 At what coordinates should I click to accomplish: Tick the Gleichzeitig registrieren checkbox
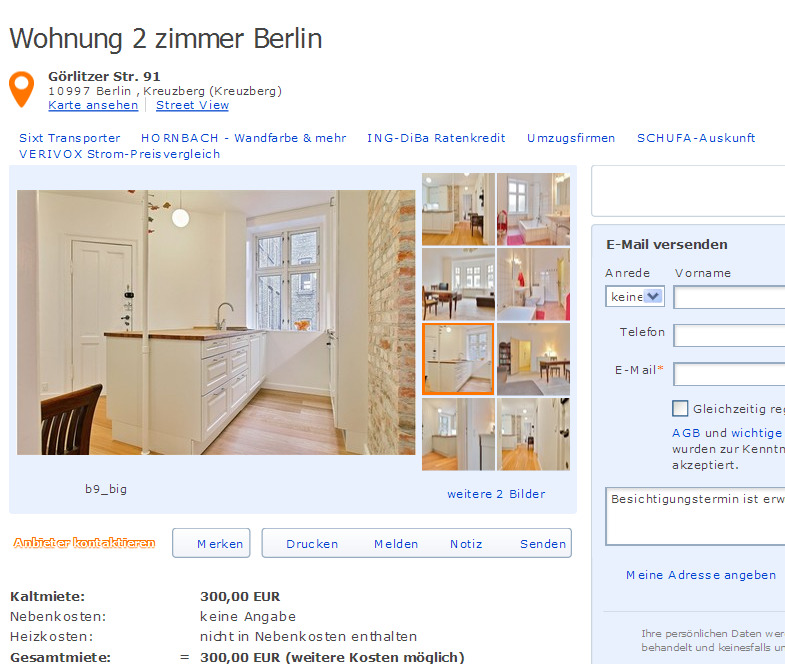pyautogui.click(x=680, y=408)
